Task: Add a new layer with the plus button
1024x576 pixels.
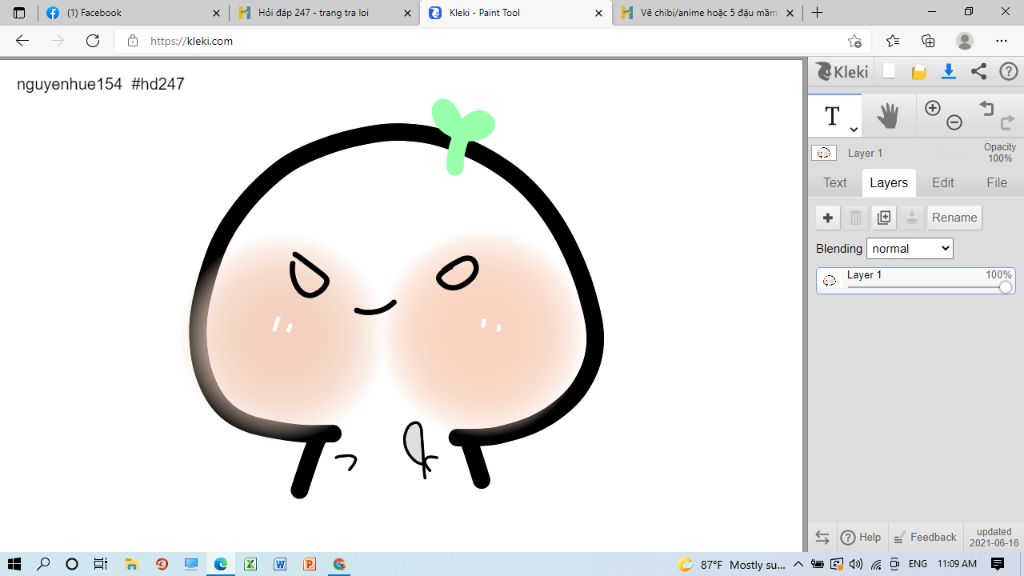Action: coord(827,217)
